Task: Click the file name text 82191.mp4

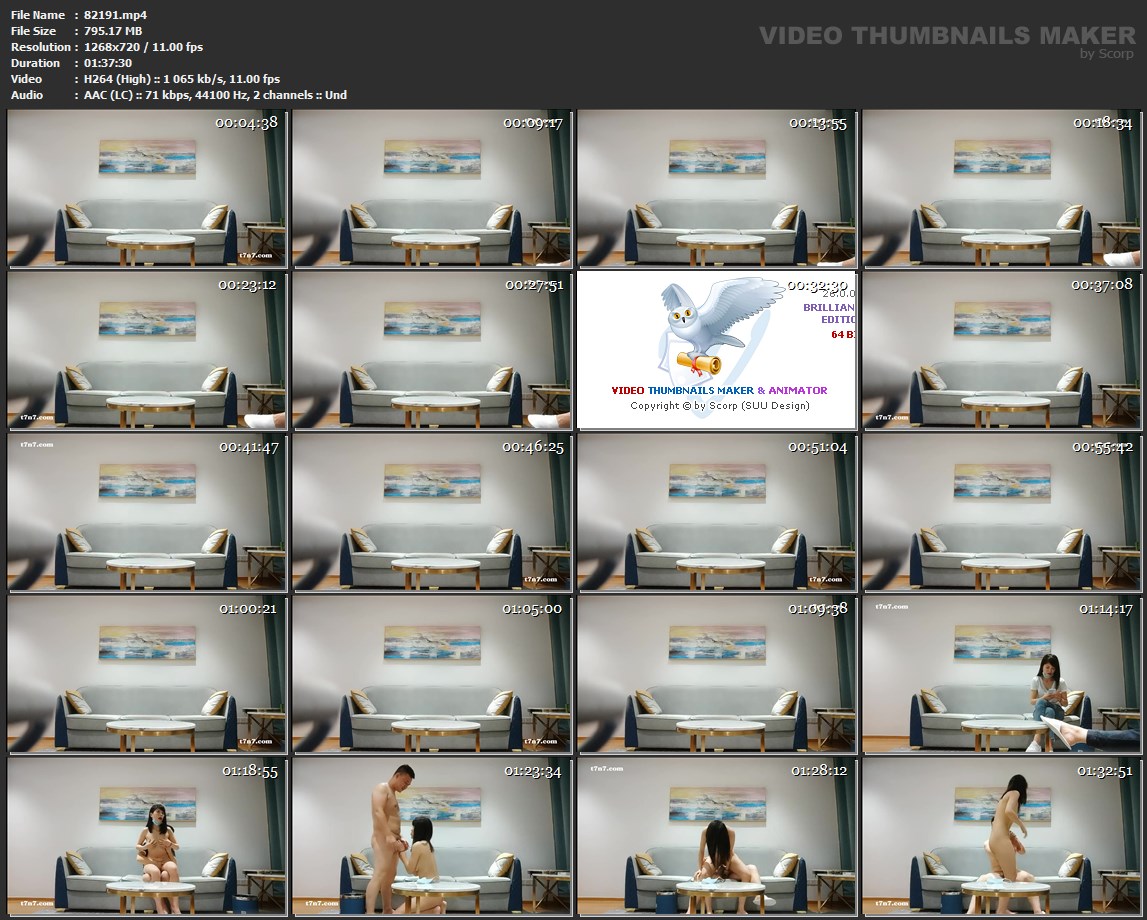Action: click(116, 15)
